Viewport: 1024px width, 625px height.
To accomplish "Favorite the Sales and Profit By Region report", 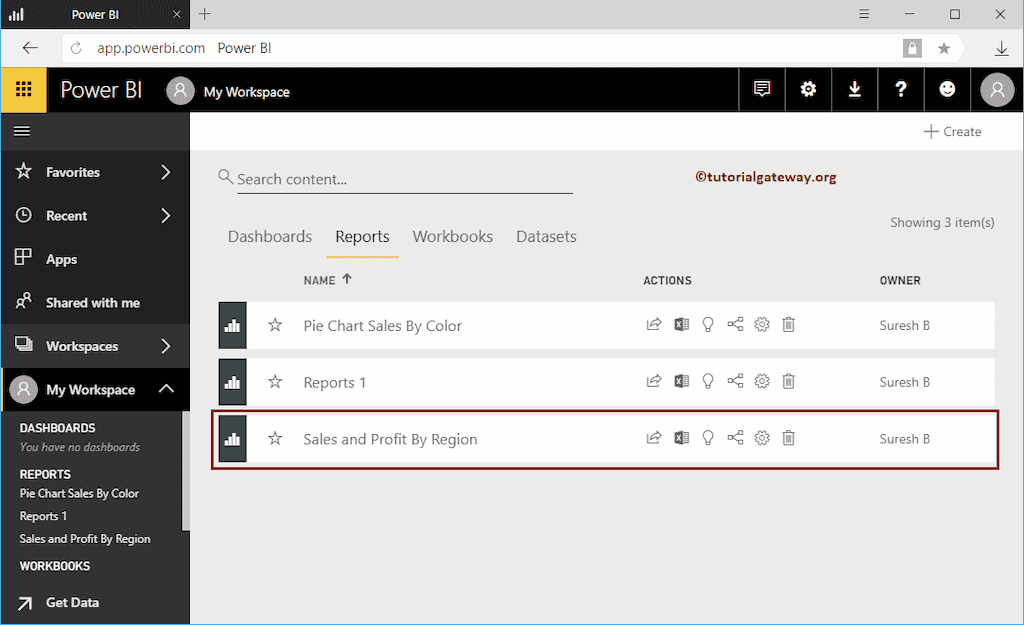I will [275, 438].
